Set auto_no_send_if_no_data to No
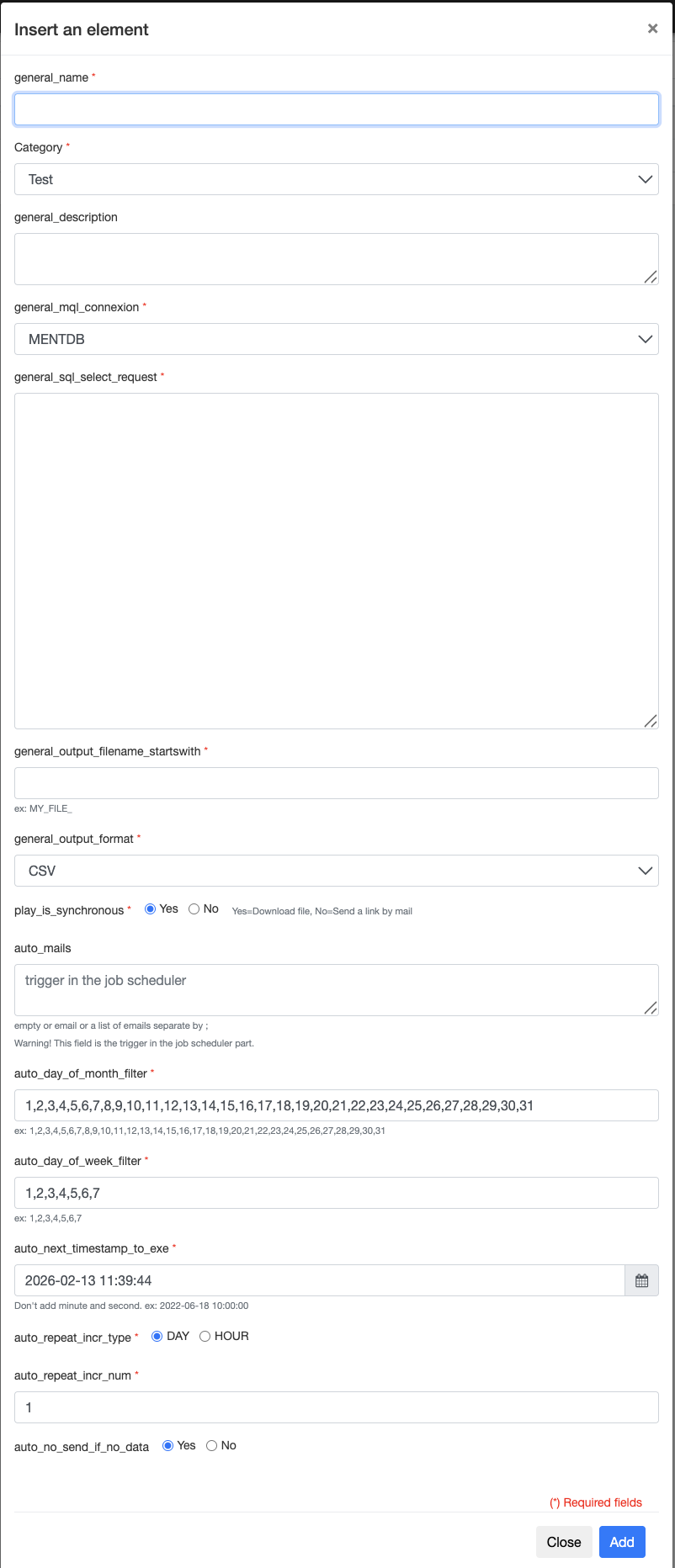This screenshot has width=675, height=1568. (212, 1446)
